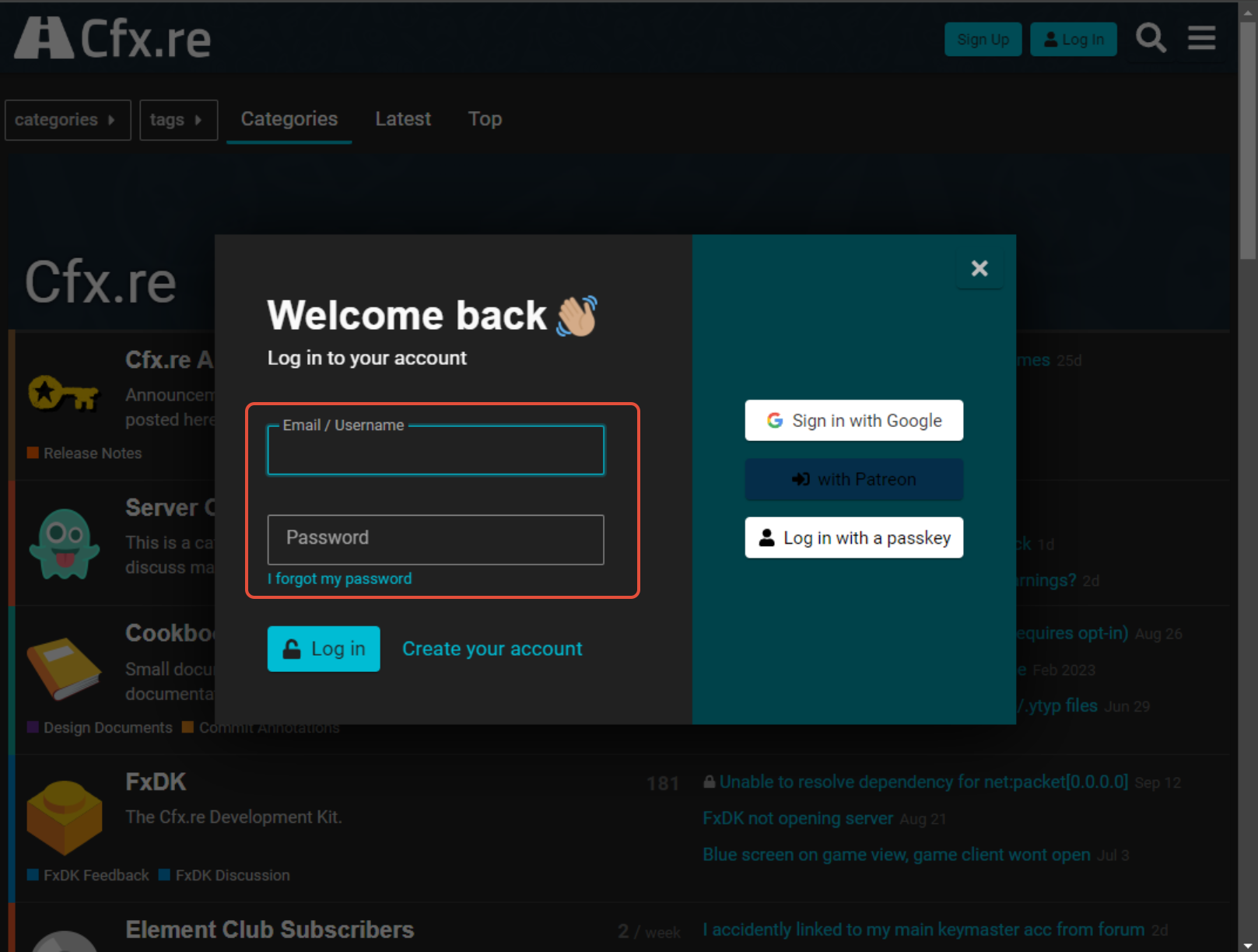Click the green ghost Server category icon

point(65,544)
